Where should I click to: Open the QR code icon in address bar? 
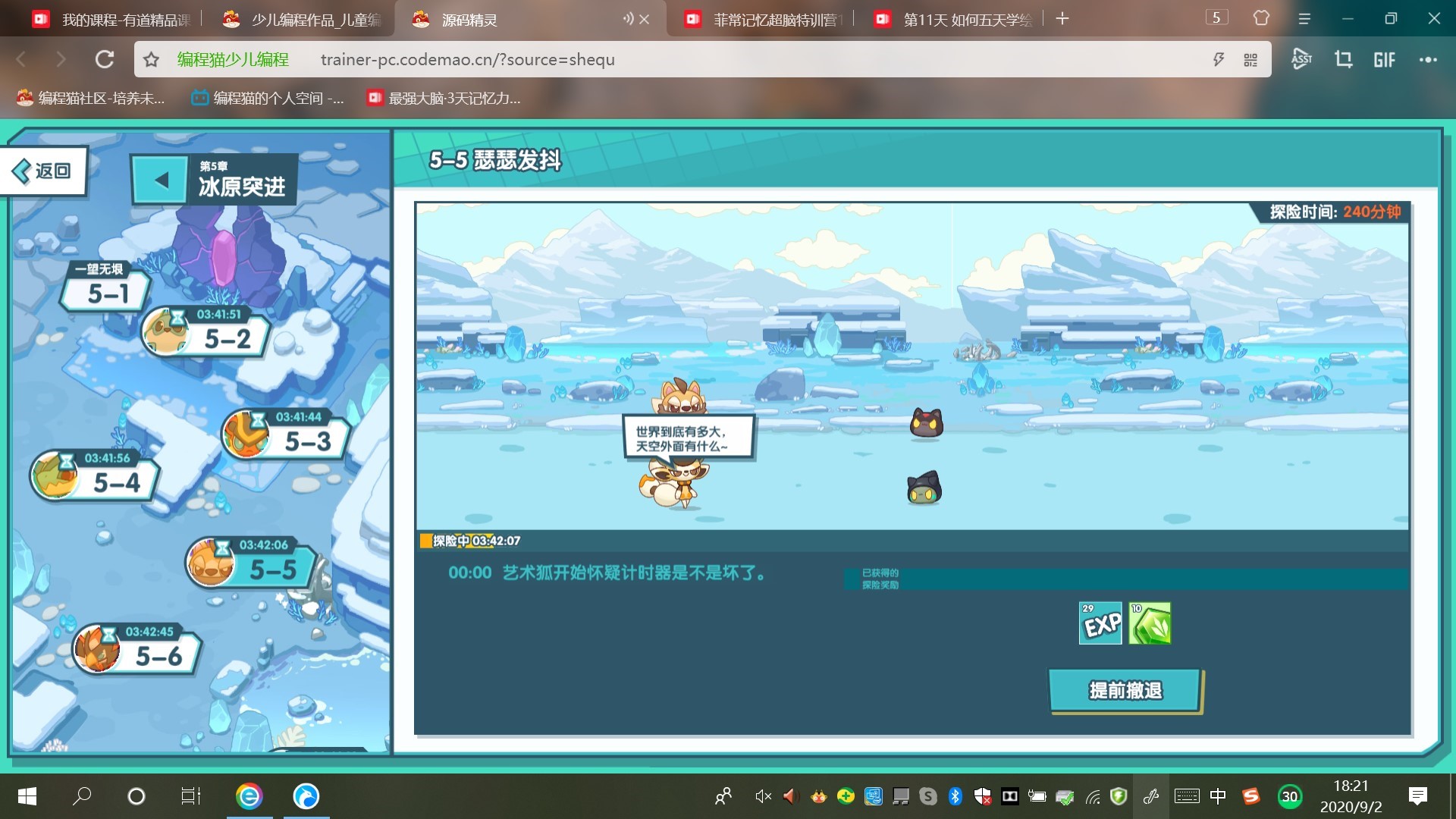(x=1250, y=59)
